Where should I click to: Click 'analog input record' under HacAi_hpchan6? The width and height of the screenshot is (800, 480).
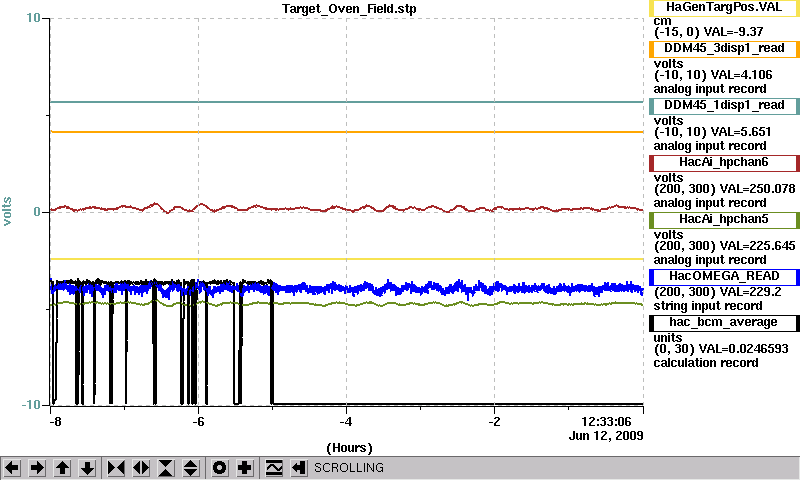click(x=710, y=203)
